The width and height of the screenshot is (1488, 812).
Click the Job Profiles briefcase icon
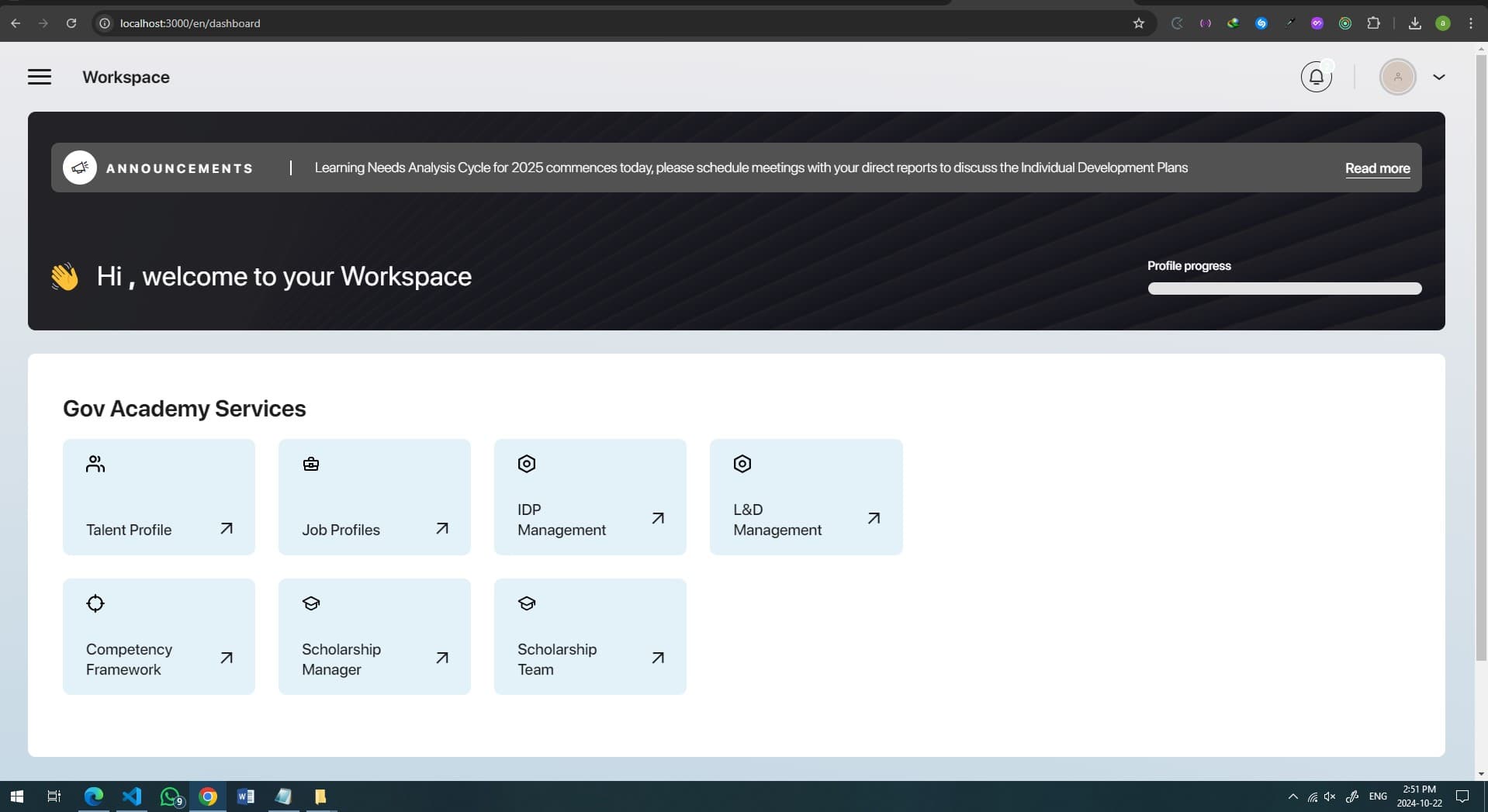(x=310, y=463)
